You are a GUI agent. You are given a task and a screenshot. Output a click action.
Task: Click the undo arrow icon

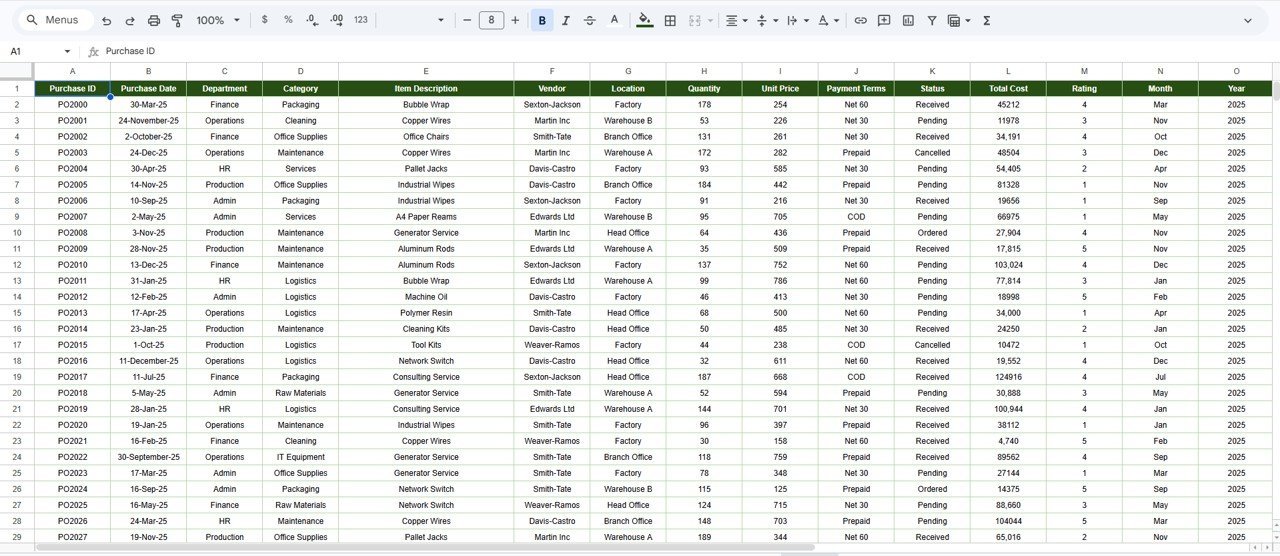click(x=106, y=20)
